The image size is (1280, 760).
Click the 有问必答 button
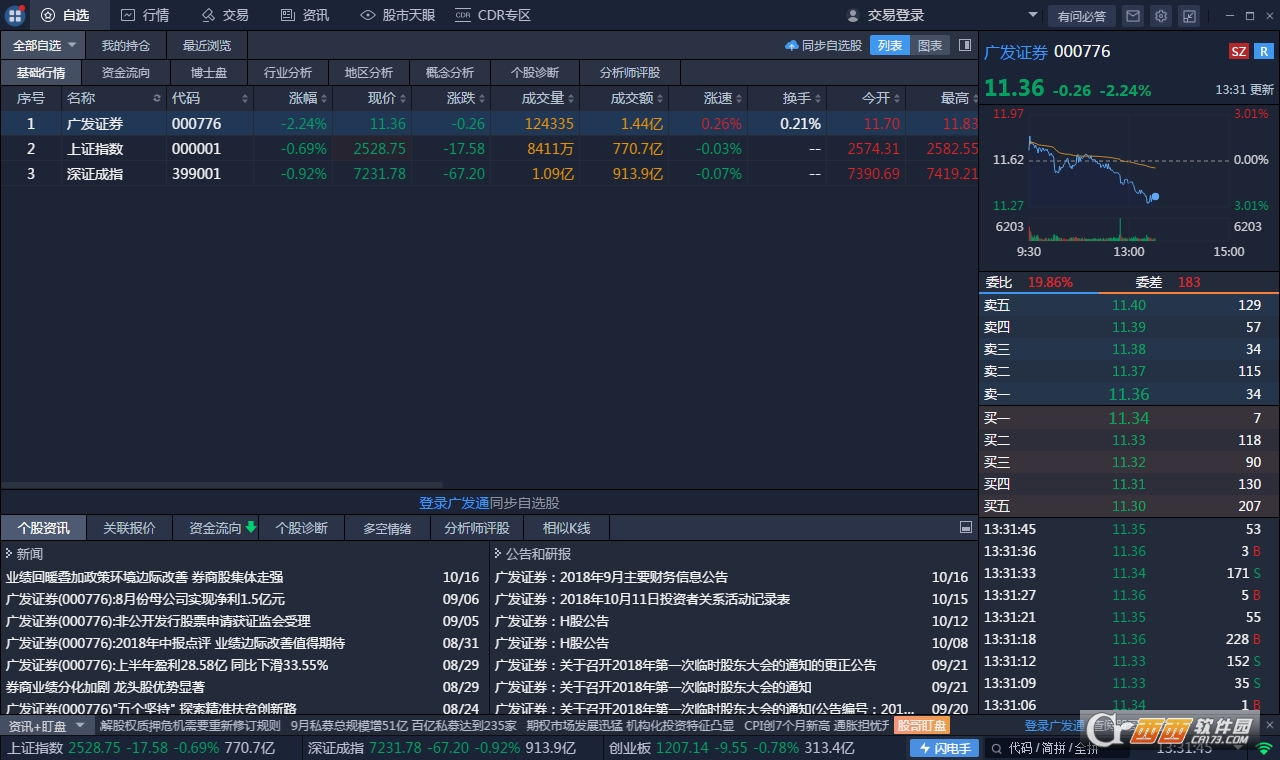pyautogui.click(x=1081, y=16)
